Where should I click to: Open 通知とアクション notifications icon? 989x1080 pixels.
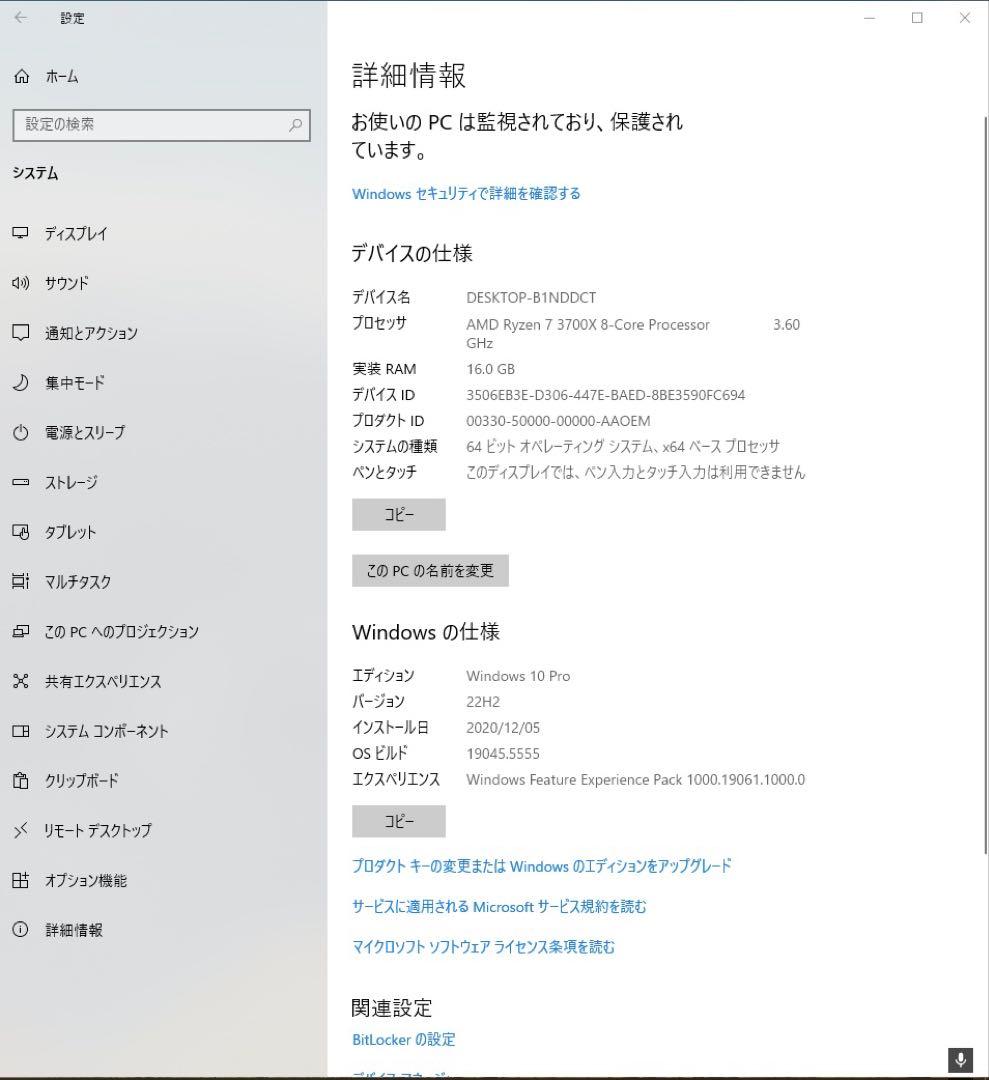click(21, 333)
